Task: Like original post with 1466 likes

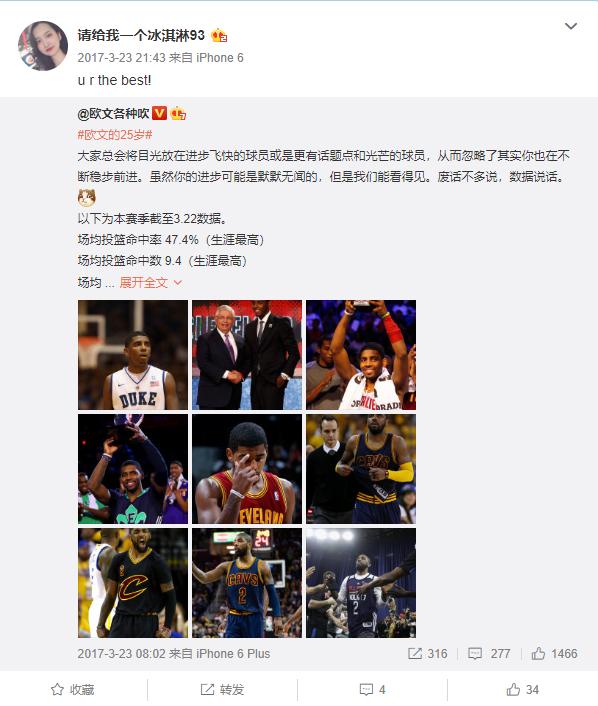Action: pyautogui.click(x=554, y=653)
